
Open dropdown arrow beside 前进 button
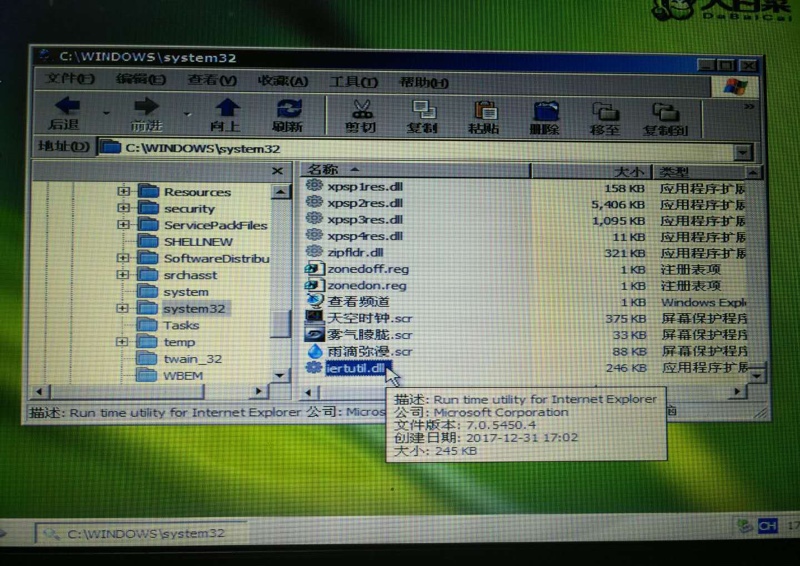click(187, 113)
